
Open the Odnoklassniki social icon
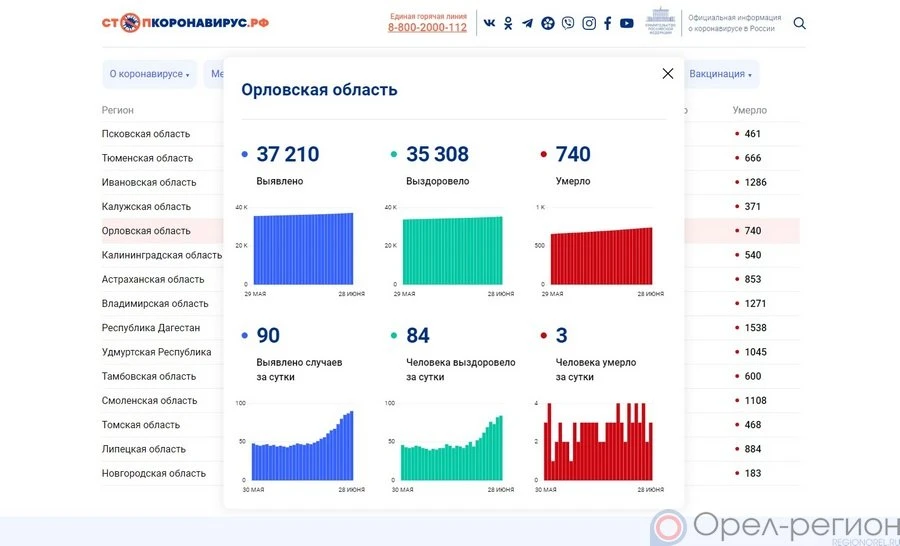click(x=508, y=23)
